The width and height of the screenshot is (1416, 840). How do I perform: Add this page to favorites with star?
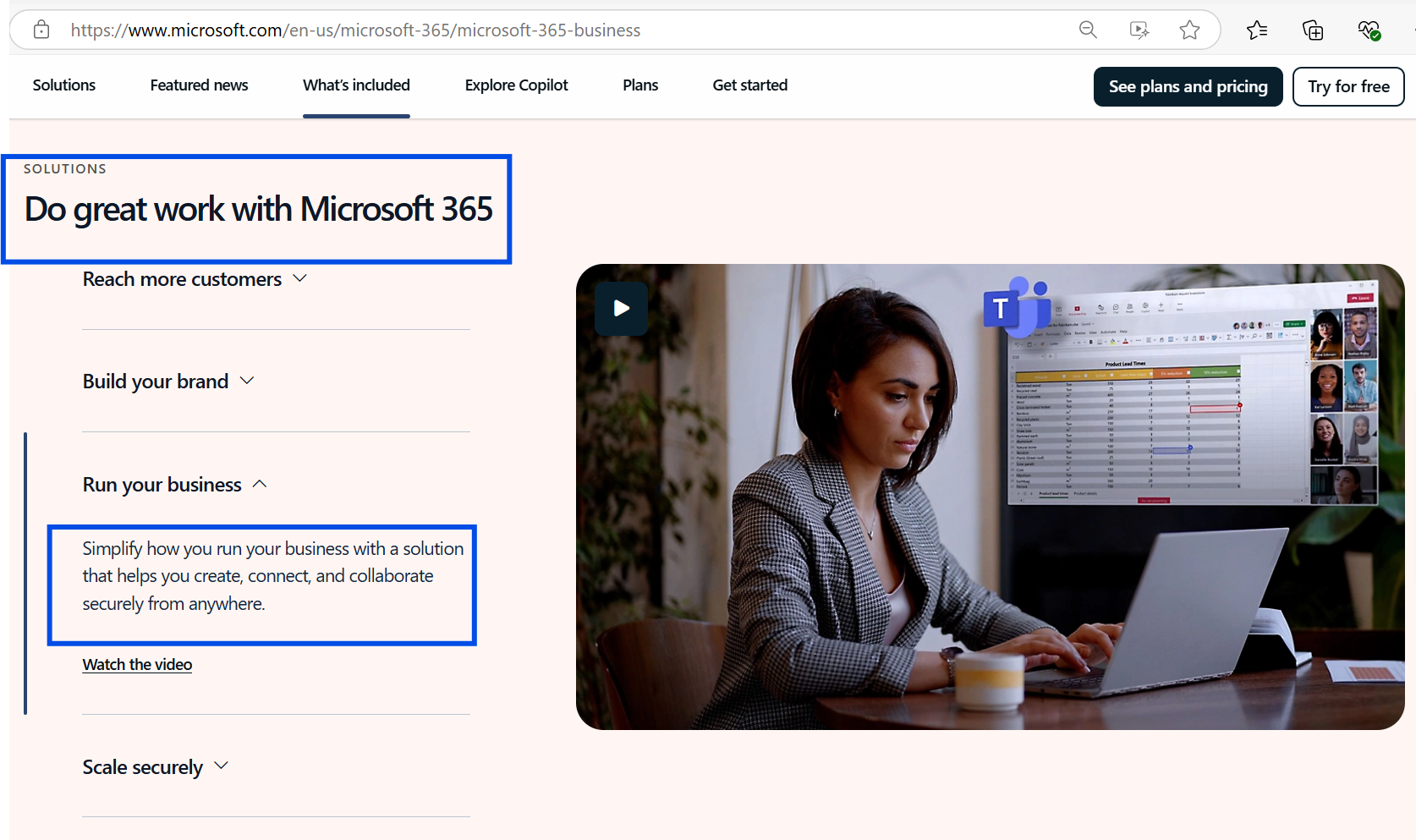tap(1189, 30)
